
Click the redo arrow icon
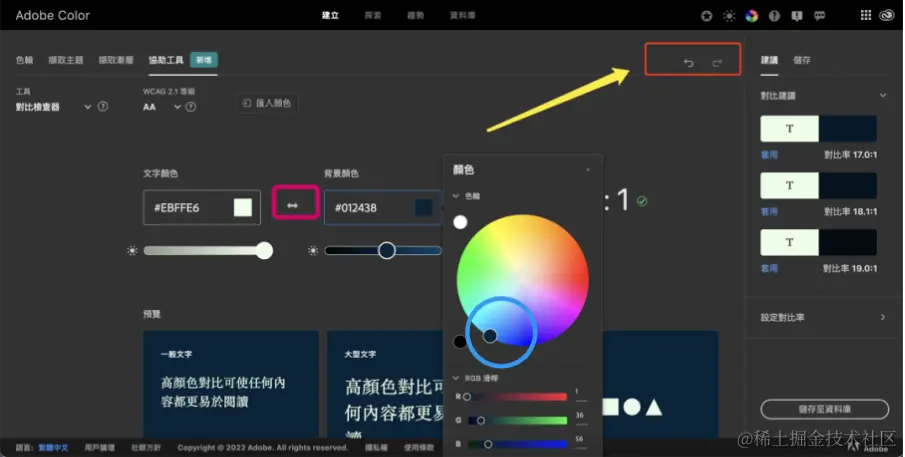(717, 62)
